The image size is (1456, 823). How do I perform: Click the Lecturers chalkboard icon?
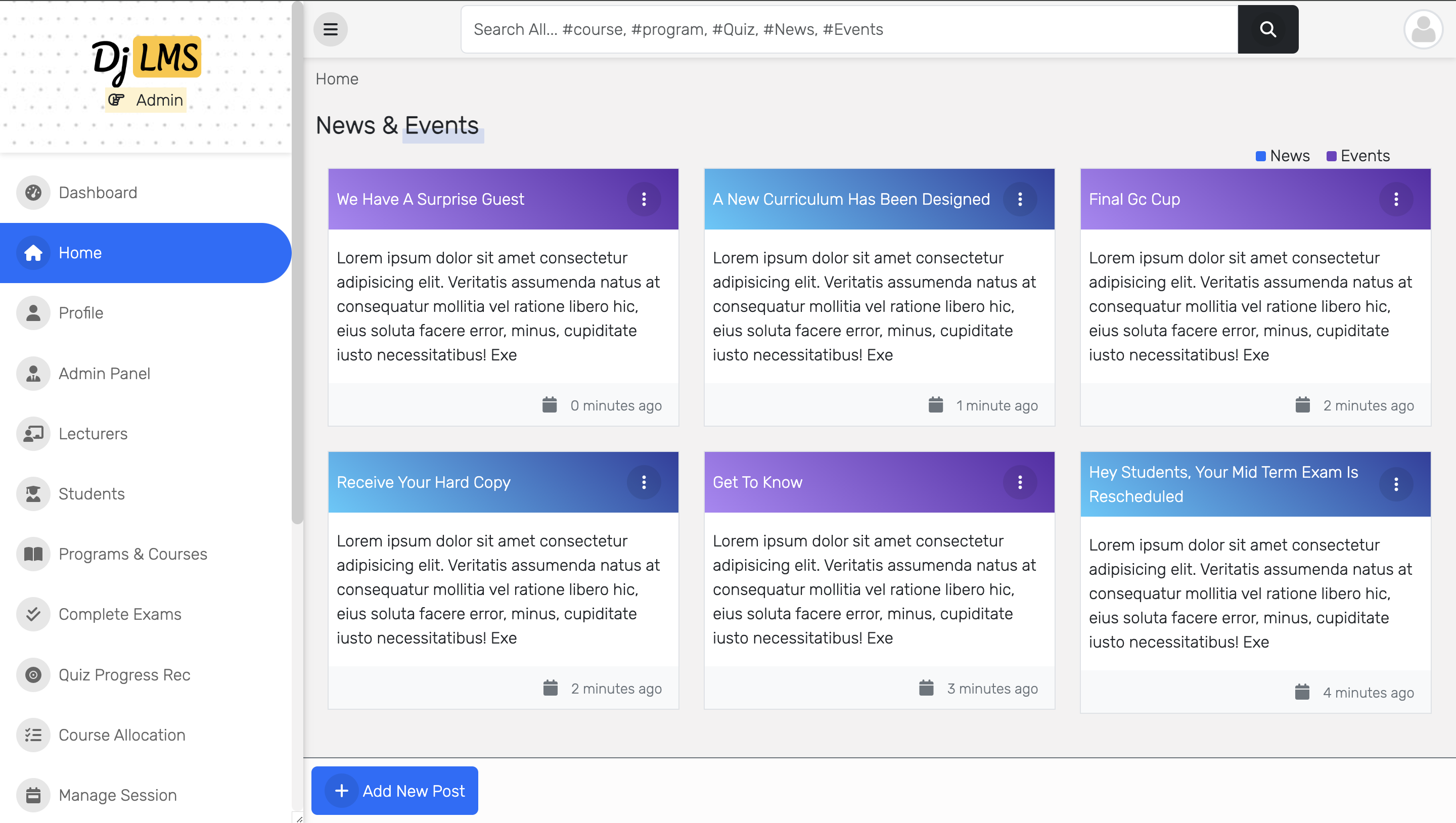(33, 434)
